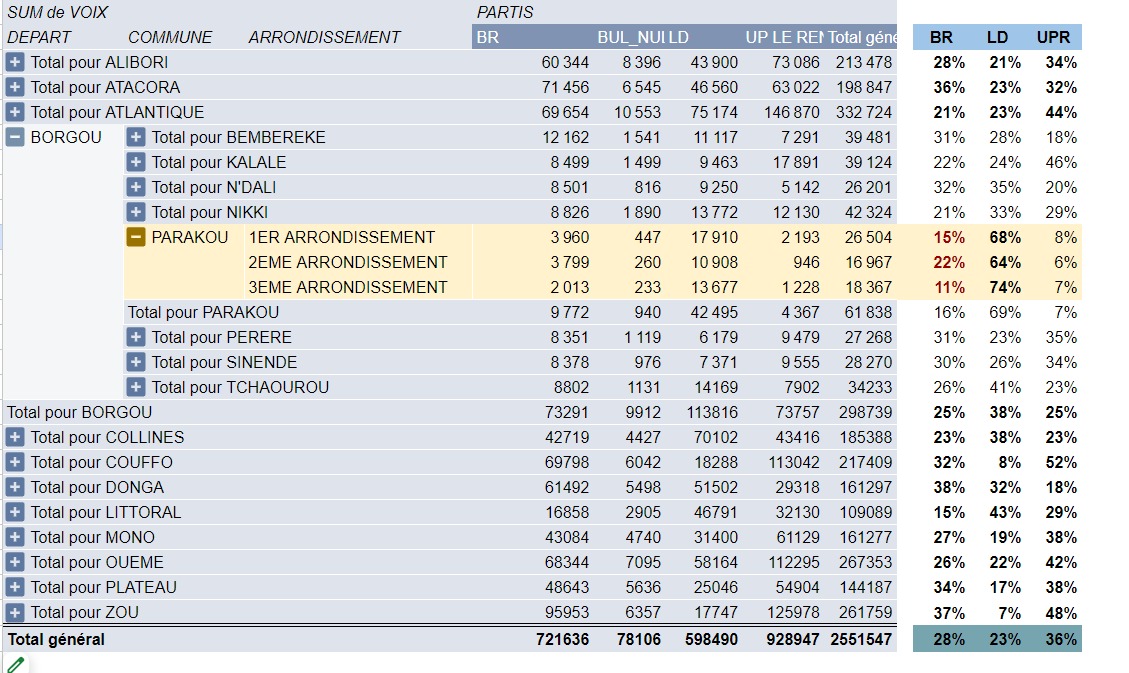The image size is (1129, 673).
Task: Select the grand total 2551547 cell
Action: click(861, 639)
